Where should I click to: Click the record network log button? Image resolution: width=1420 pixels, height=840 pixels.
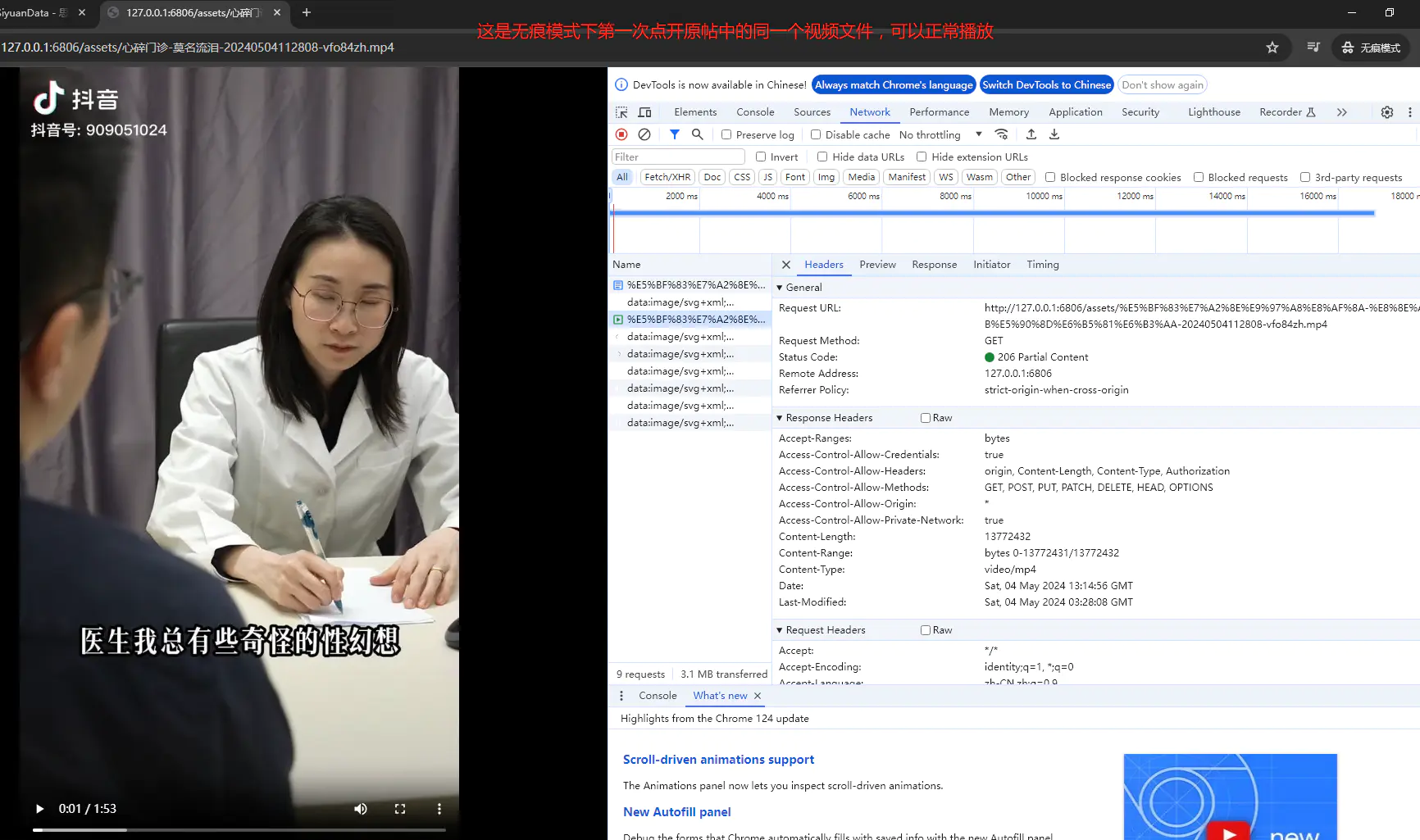(621, 134)
